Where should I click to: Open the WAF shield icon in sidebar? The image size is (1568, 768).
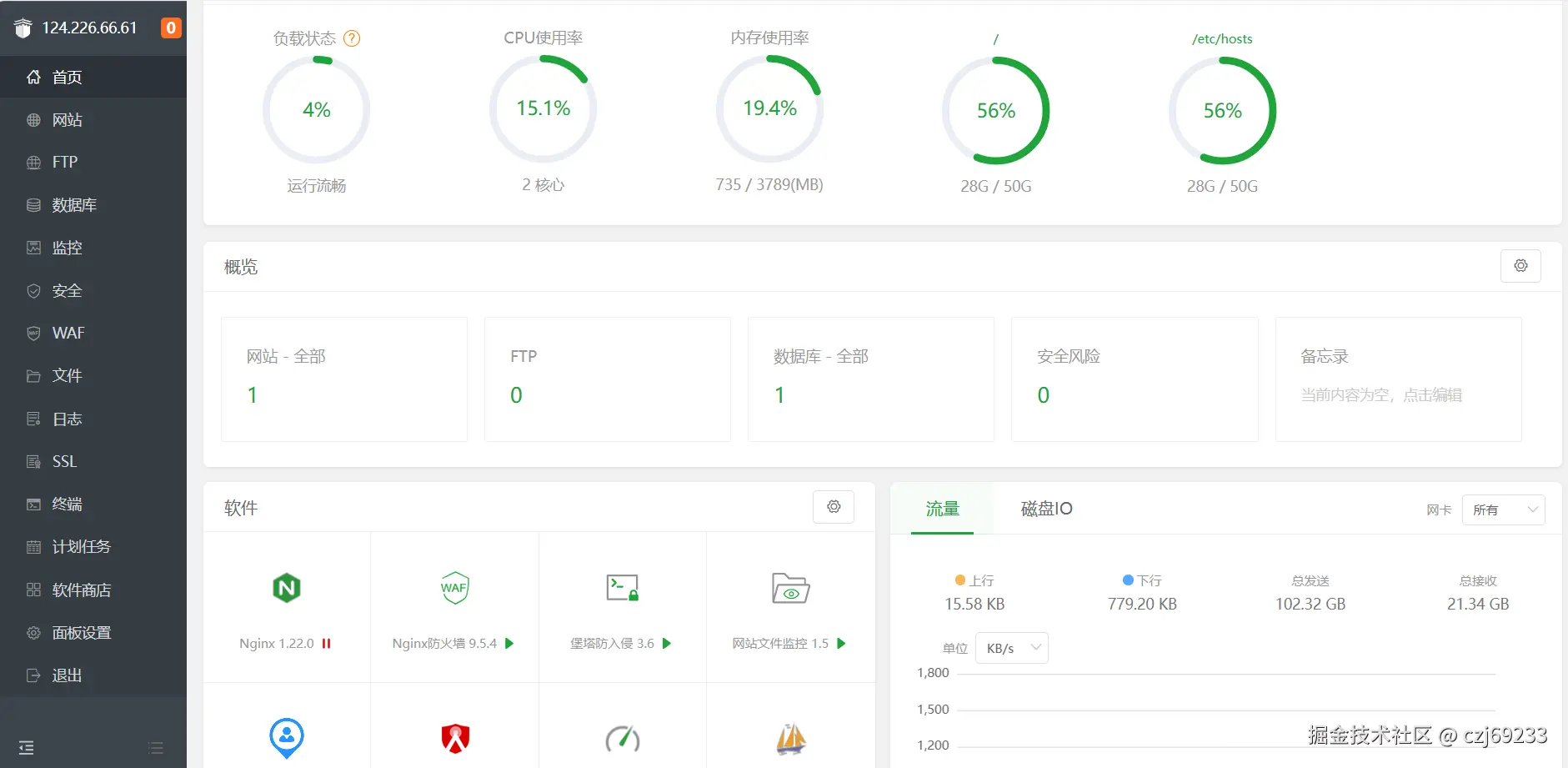tap(33, 334)
